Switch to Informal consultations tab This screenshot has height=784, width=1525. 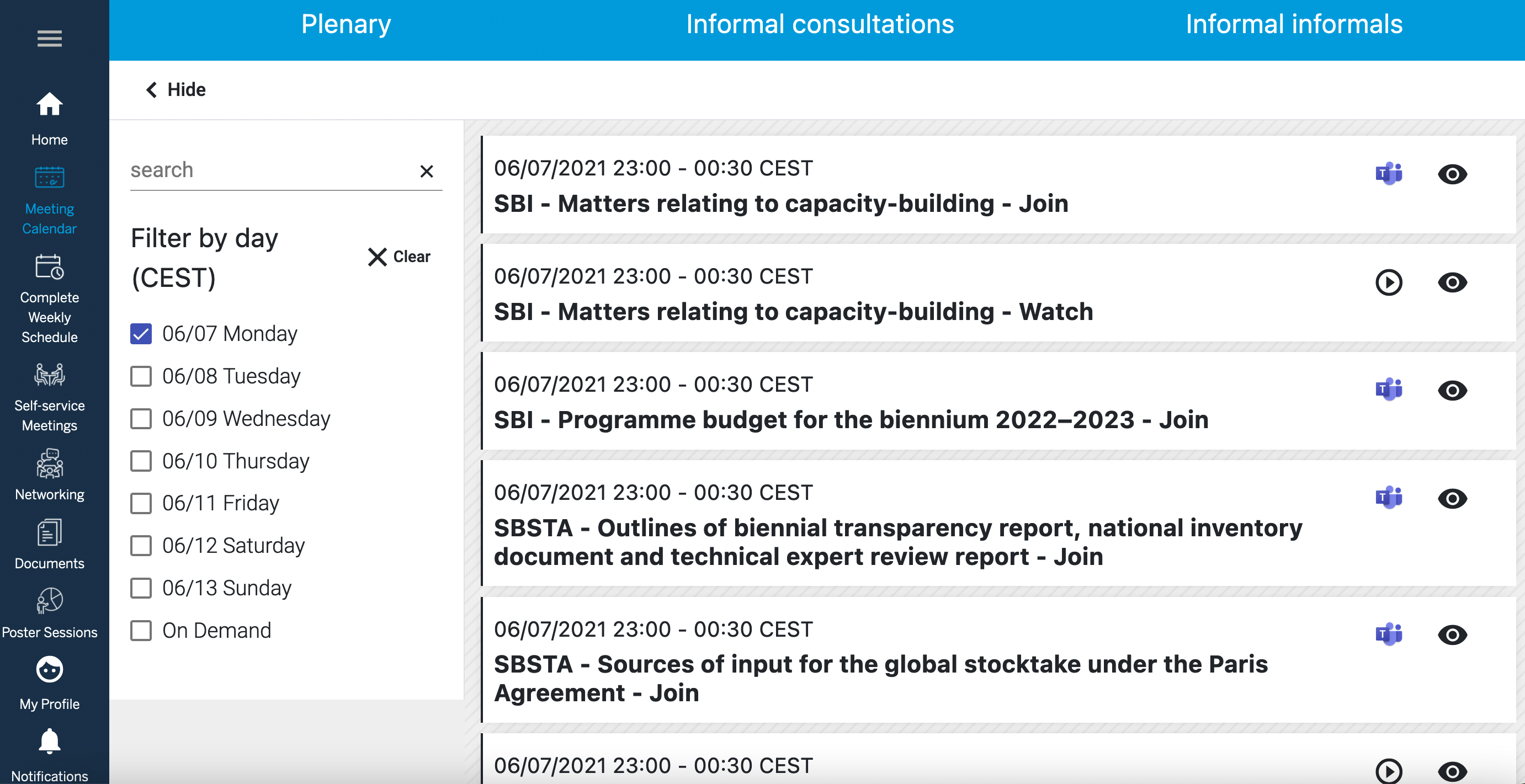click(x=820, y=24)
